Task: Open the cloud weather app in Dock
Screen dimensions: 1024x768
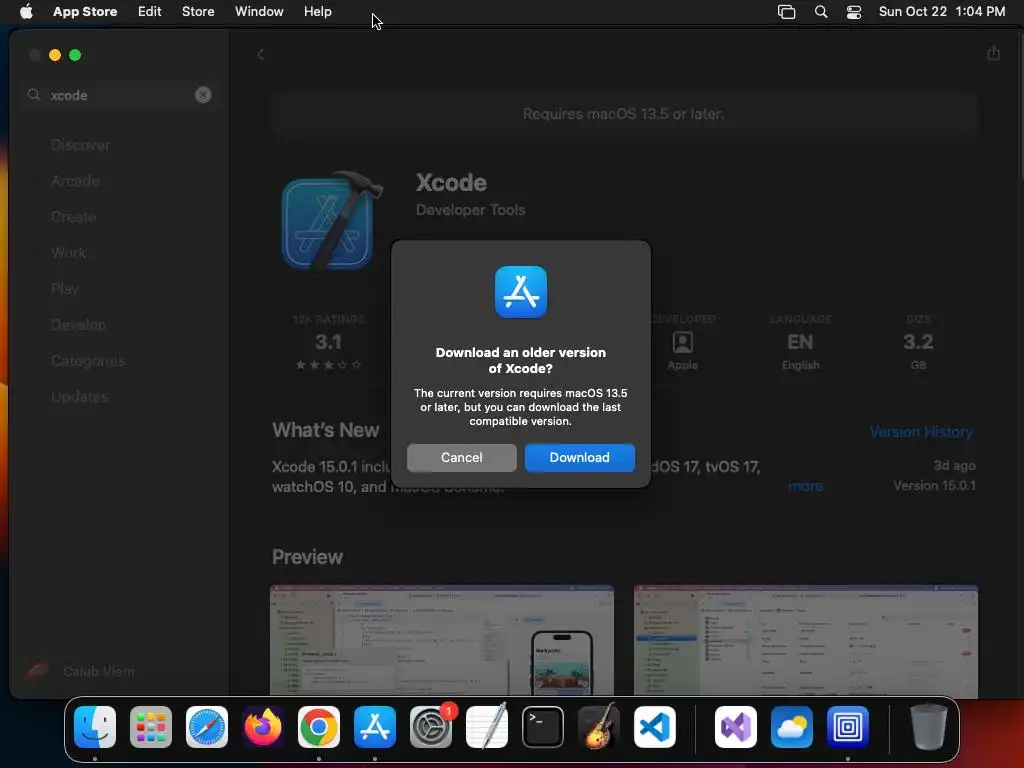Action: [792, 727]
